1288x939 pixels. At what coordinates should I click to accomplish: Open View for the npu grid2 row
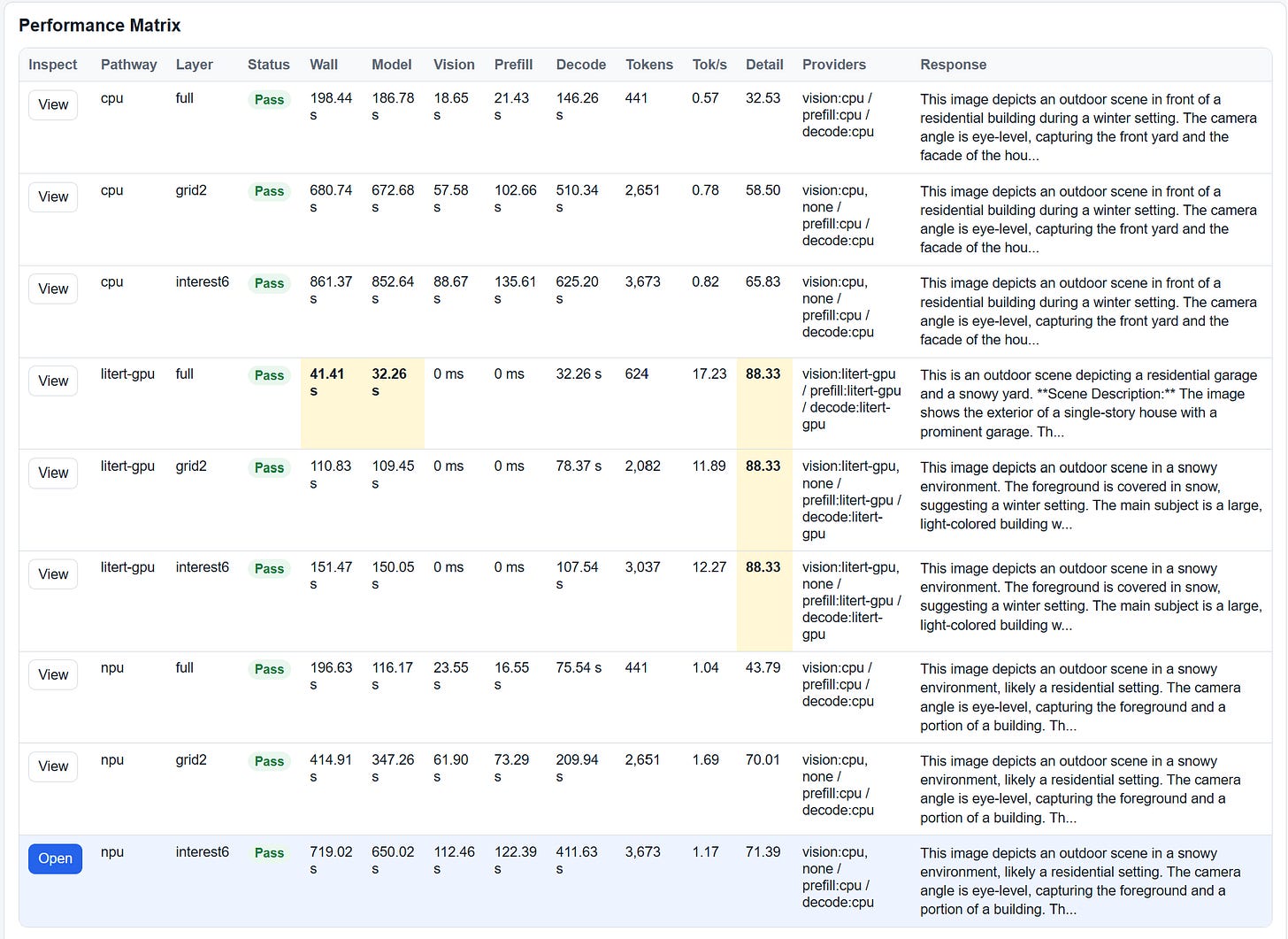coord(53,766)
